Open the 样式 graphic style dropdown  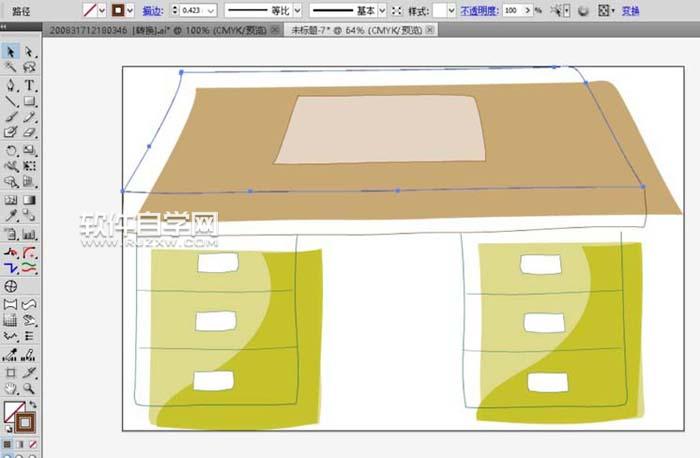coord(451,11)
